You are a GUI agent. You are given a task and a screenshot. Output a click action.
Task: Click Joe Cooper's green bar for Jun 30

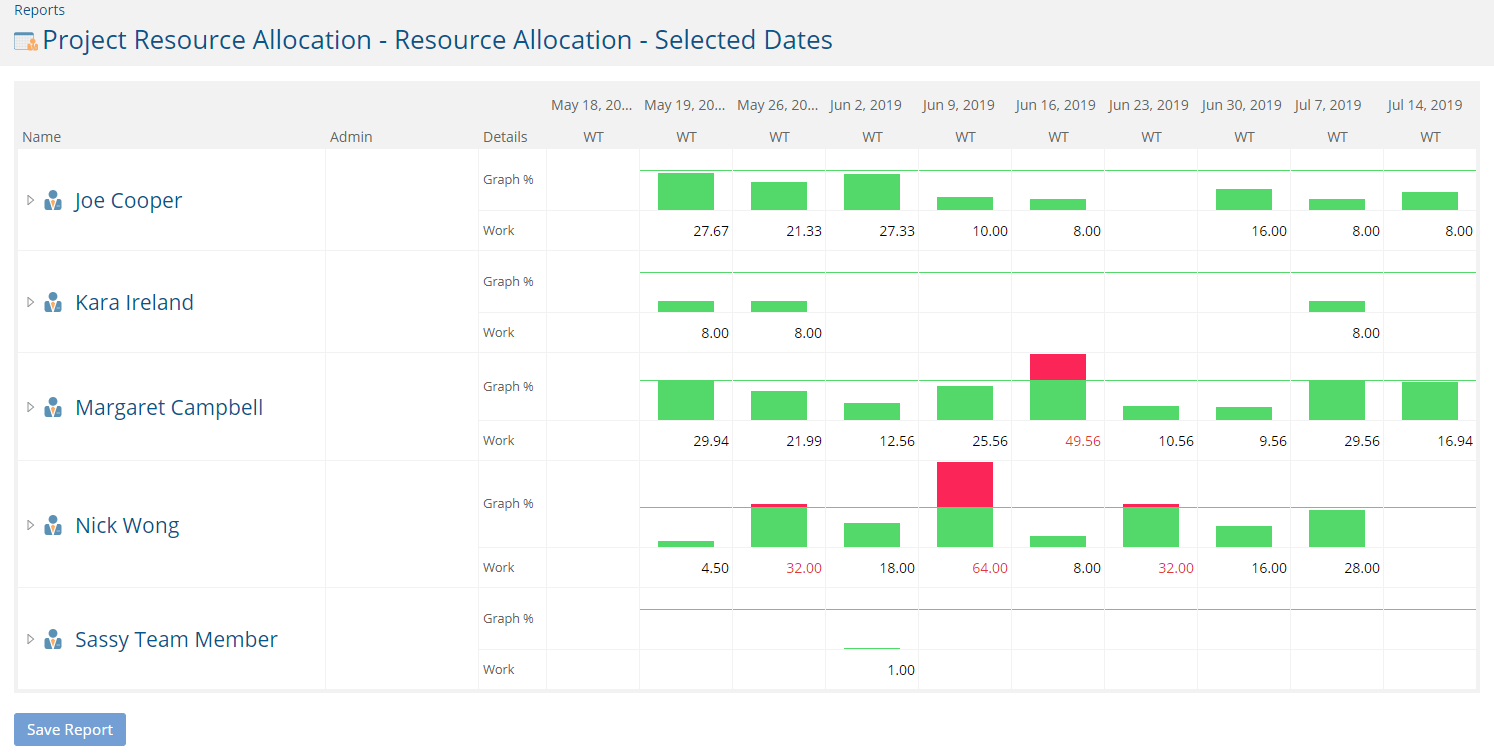click(1244, 199)
